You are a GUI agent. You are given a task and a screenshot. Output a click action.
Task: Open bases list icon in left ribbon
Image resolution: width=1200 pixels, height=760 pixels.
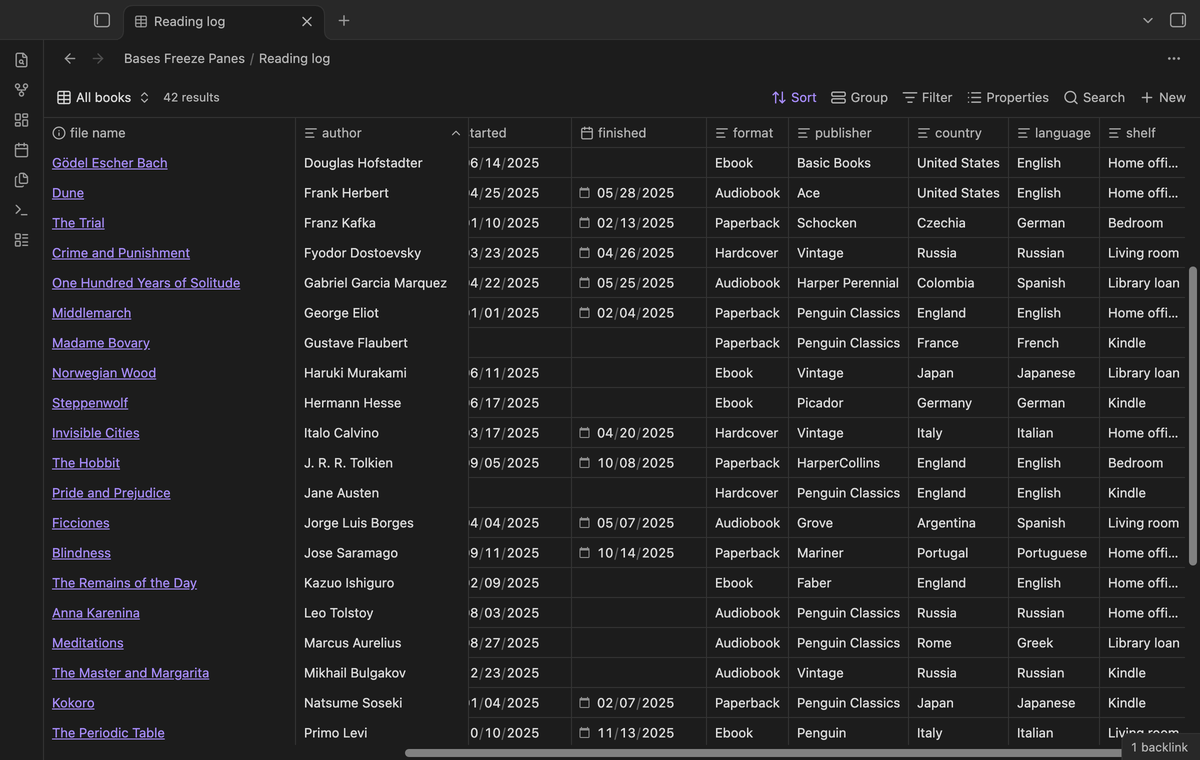tap(22, 240)
